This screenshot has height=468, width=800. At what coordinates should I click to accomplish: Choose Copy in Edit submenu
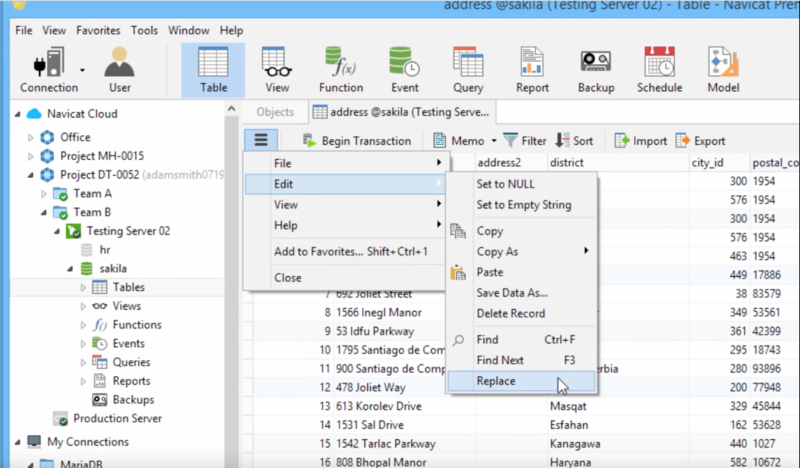pos(521,231)
